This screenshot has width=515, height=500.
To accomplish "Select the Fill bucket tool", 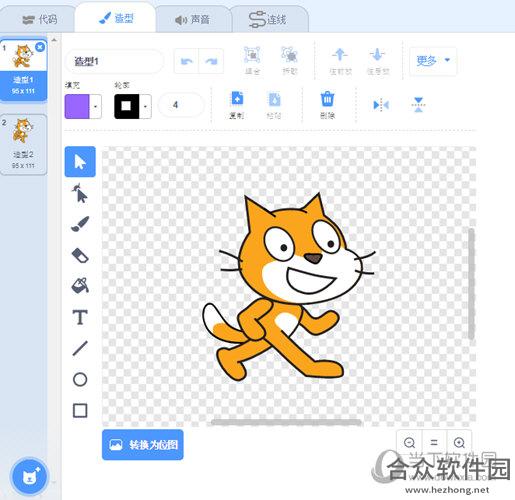I will point(80,285).
